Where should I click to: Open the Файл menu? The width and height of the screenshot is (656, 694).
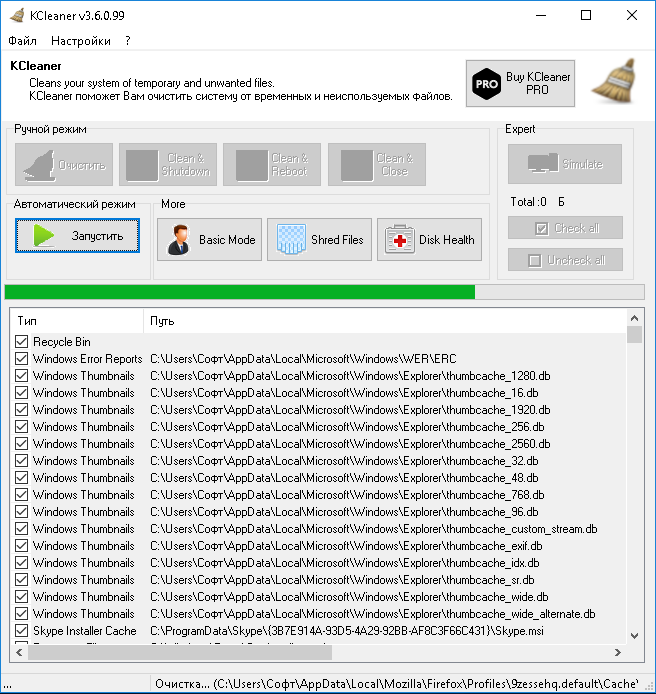coord(22,41)
